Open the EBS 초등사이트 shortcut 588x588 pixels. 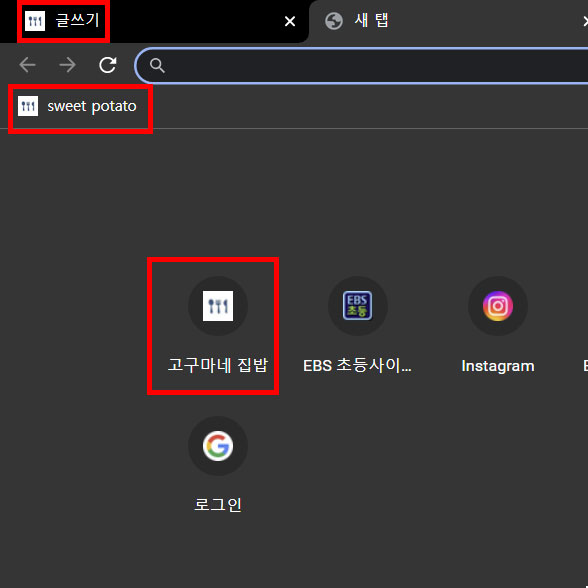357,325
